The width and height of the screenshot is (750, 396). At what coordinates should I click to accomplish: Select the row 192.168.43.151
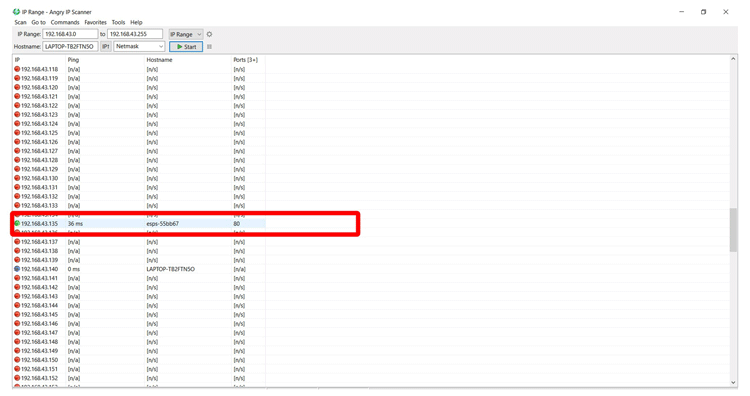point(139,369)
